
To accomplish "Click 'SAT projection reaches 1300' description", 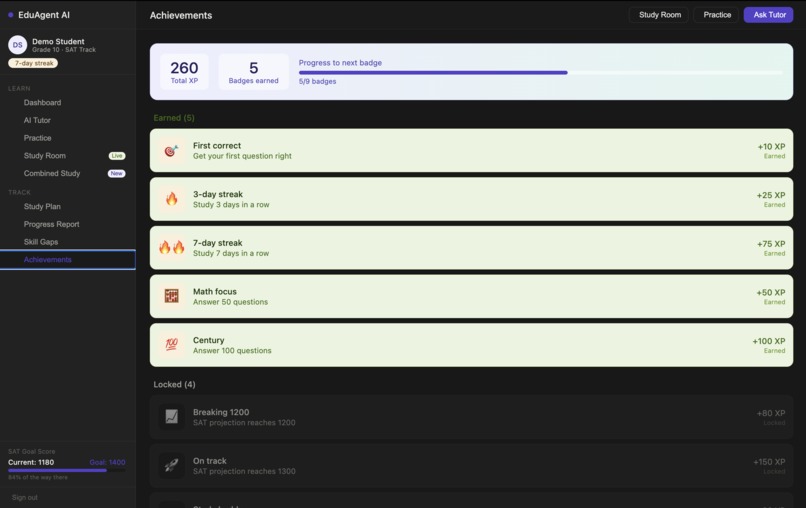I will tap(244, 471).
